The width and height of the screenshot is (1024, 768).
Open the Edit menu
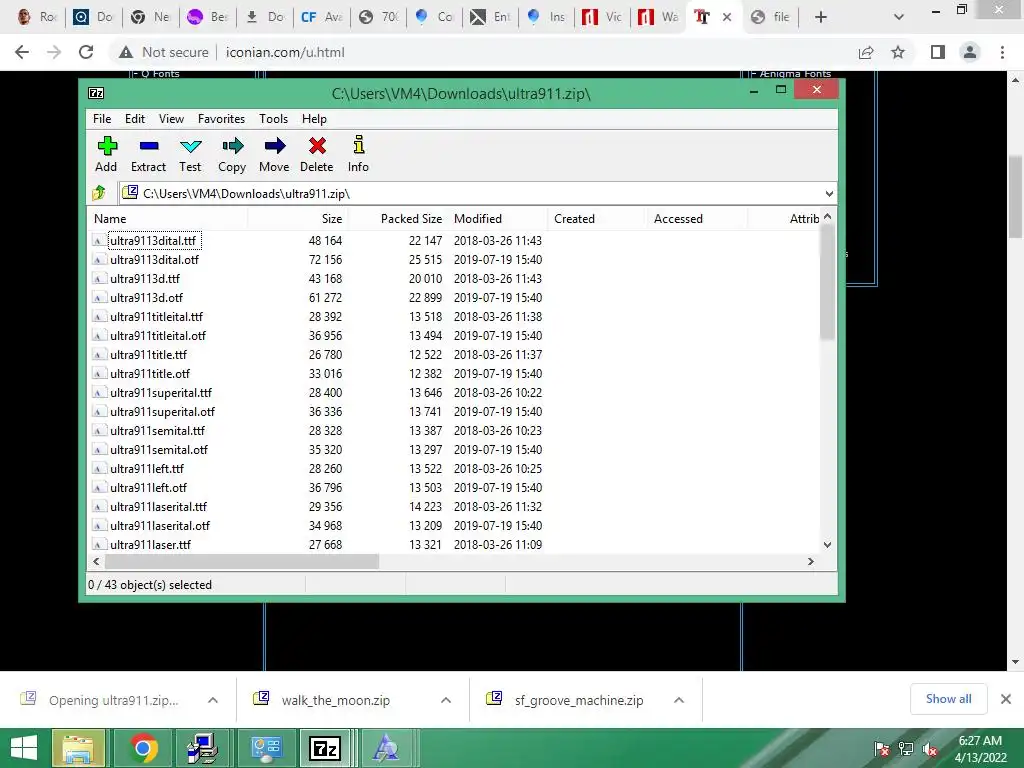135,119
